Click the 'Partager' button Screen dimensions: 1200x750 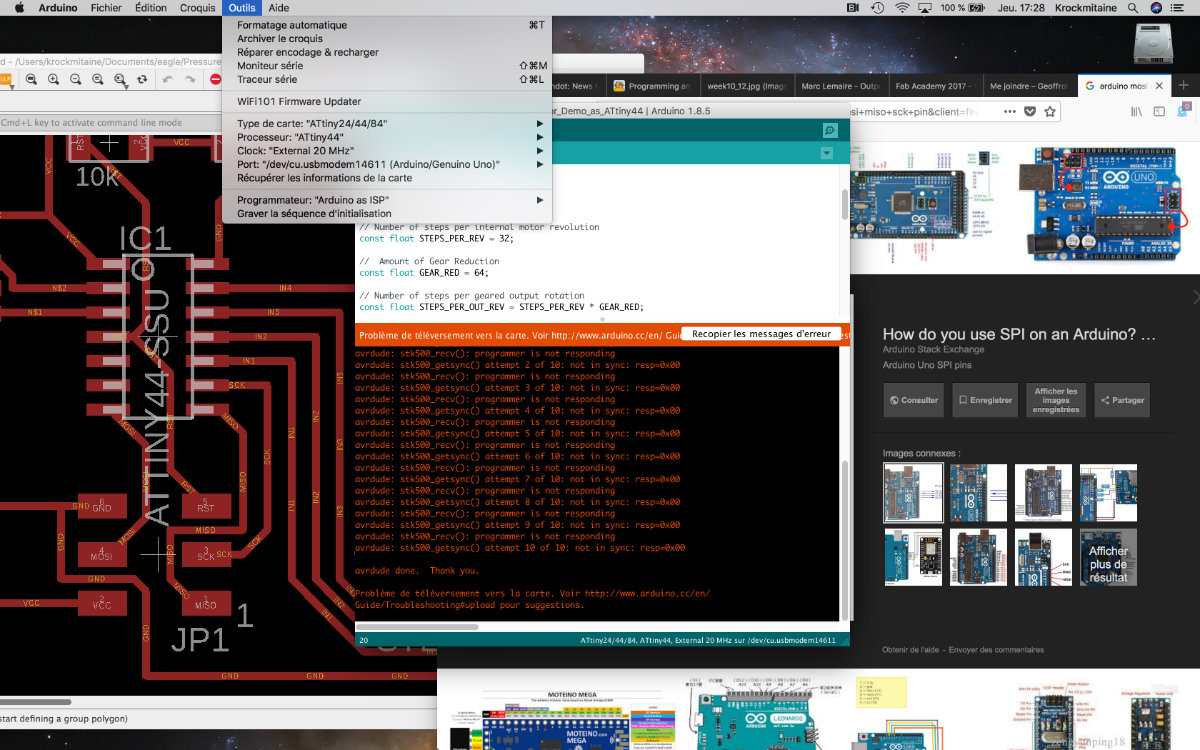point(1122,400)
